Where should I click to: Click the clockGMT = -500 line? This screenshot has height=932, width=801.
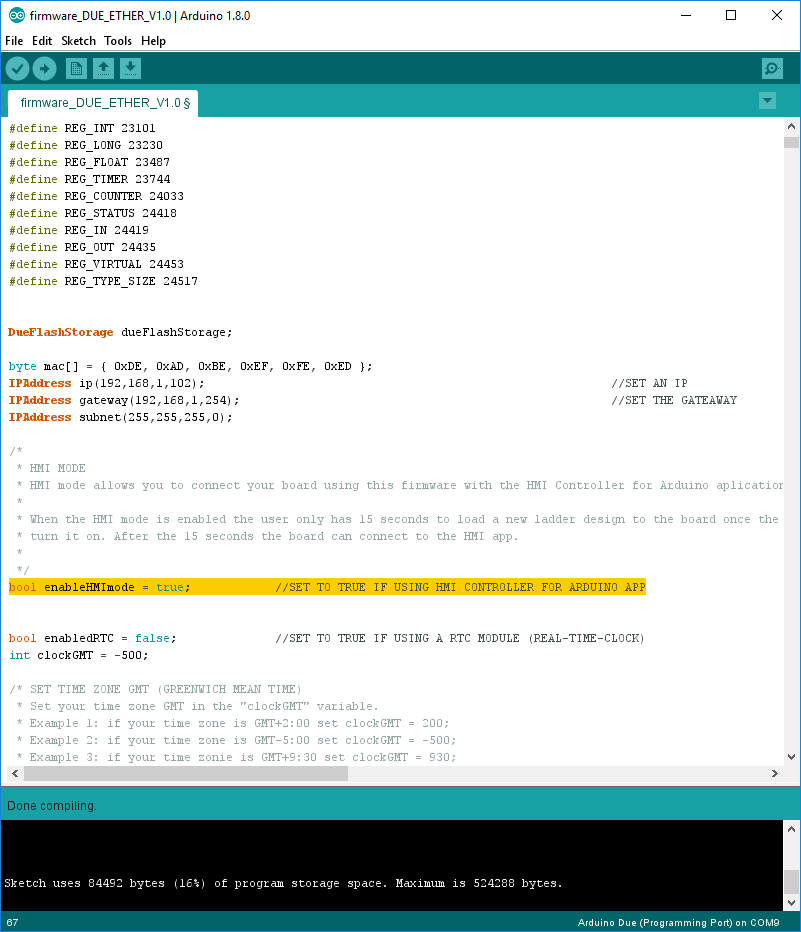[78, 655]
